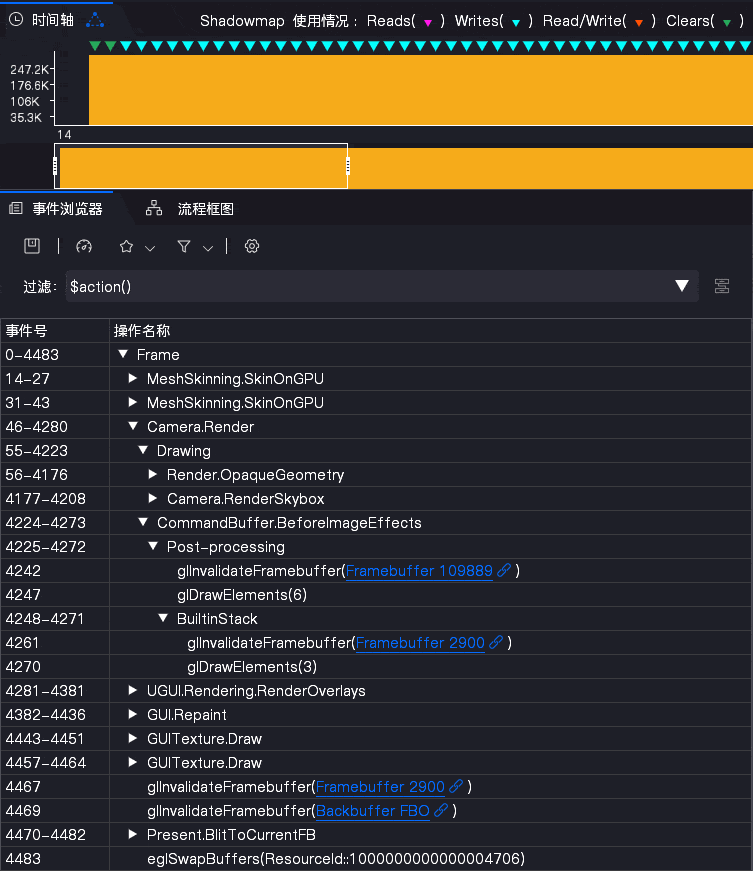Switch to the 流程框图 tab
Image resolution: width=753 pixels, height=871 pixels.
[x=189, y=208]
